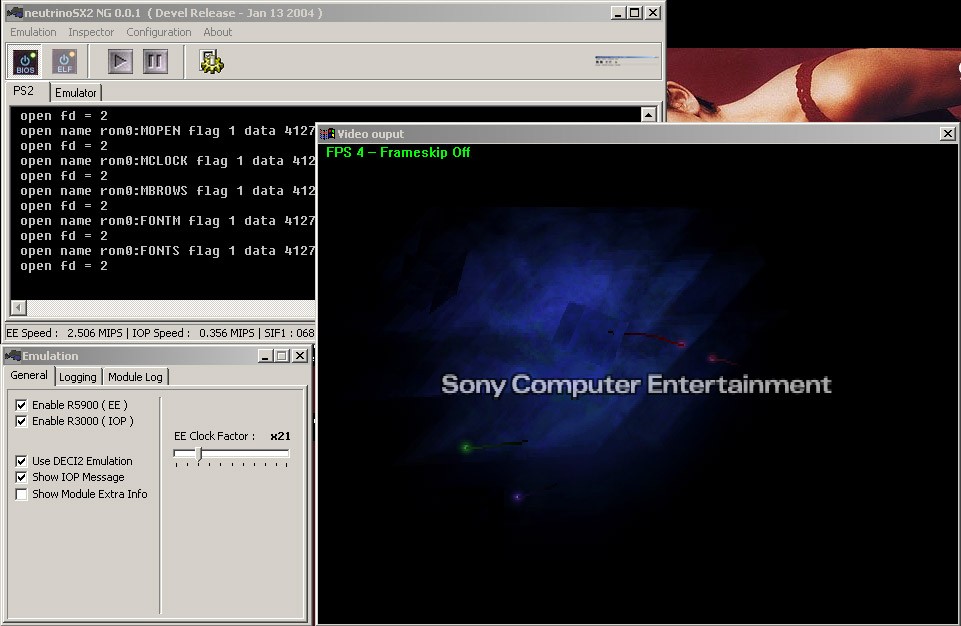Click log line 'open name rom0:FONTS'
961x626 pixels.
coord(167,251)
